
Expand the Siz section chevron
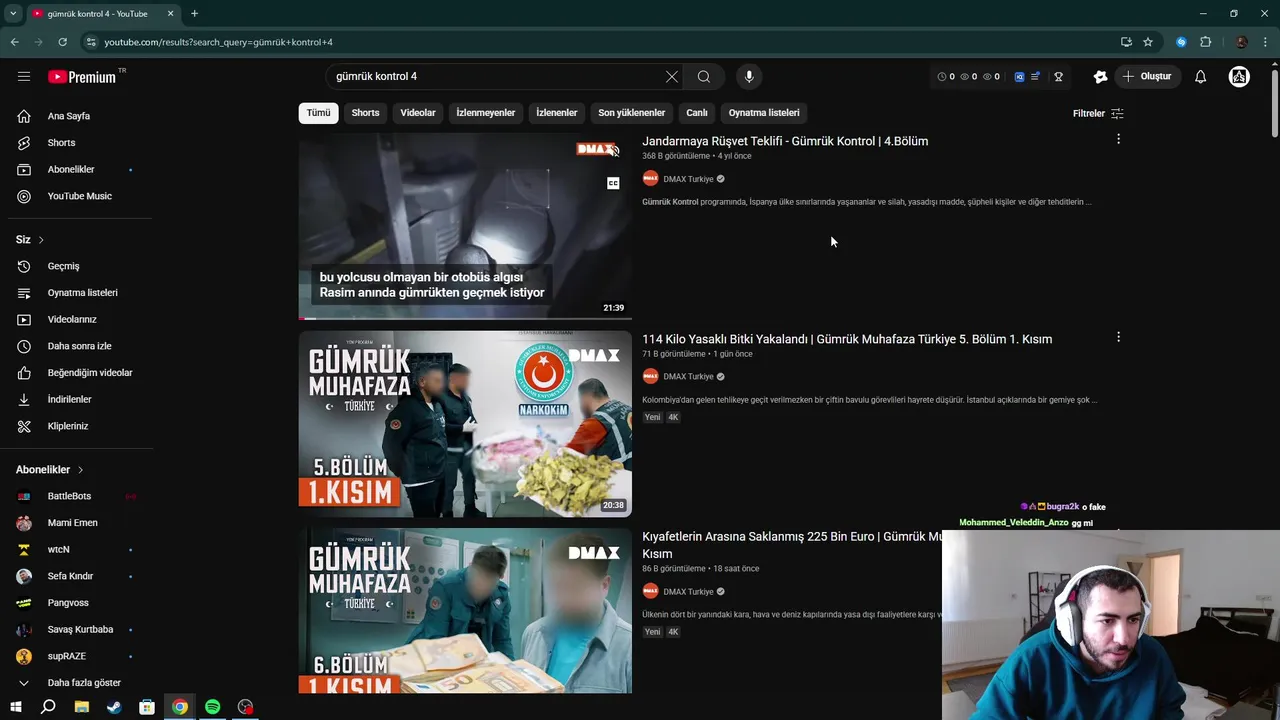(41, 240)
